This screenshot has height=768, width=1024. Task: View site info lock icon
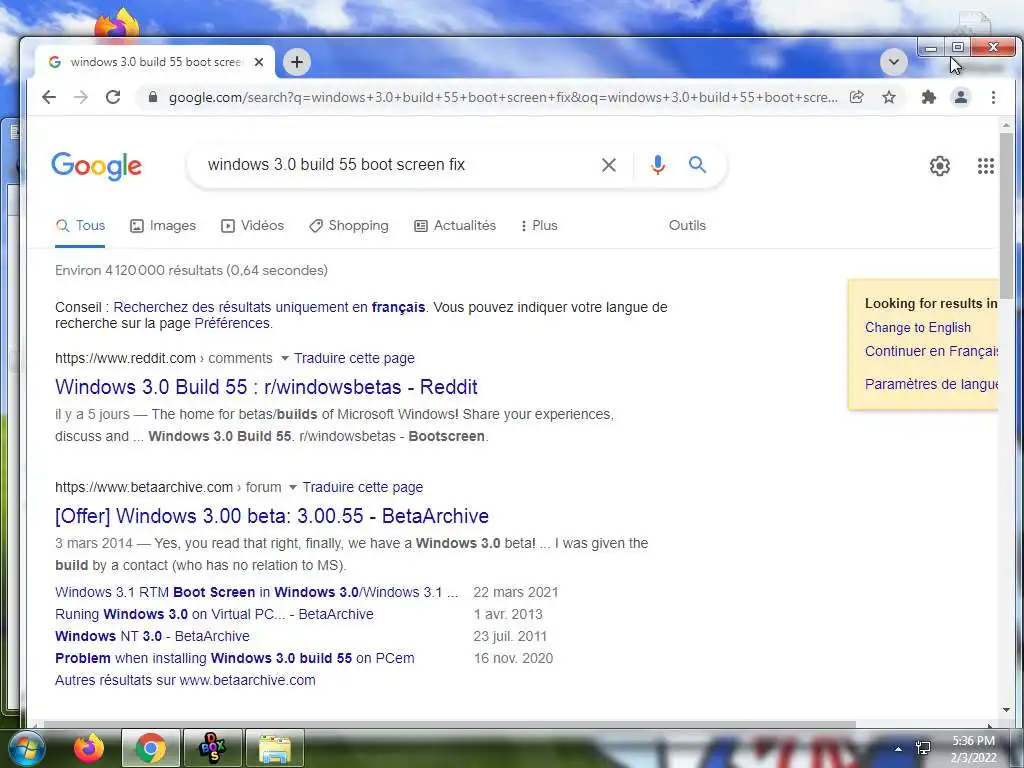coord(153,97)
